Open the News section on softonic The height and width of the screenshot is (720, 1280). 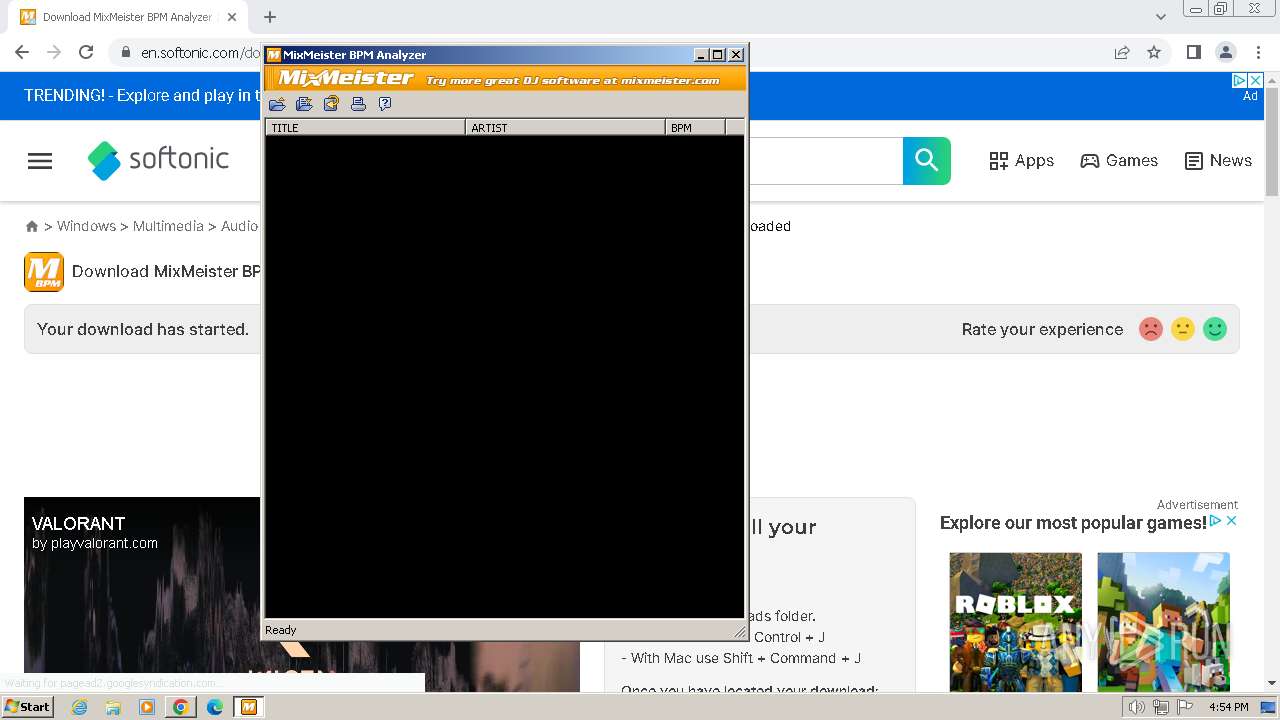1218,161
